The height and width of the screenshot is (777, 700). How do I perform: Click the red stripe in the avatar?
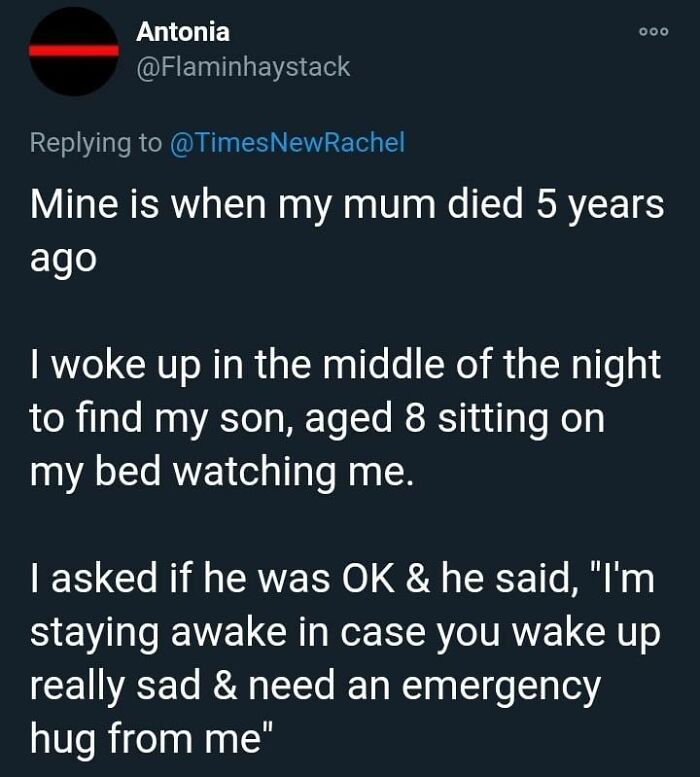74,50
